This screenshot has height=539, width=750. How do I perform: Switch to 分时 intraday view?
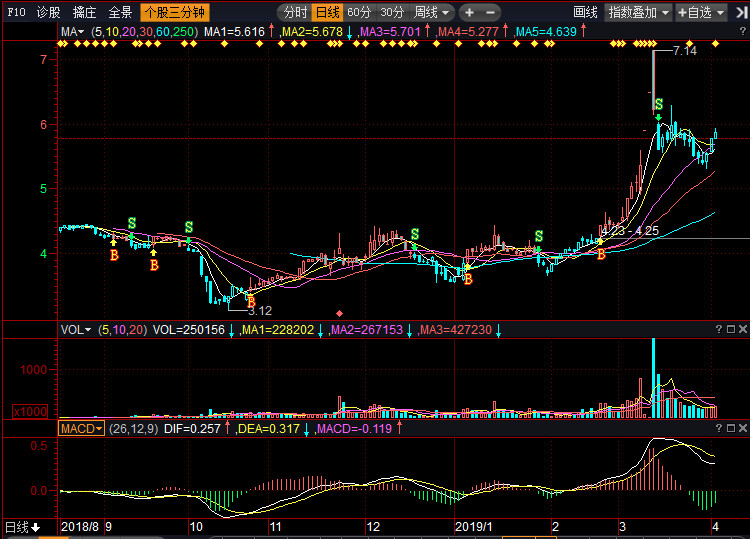coord(294,13)
